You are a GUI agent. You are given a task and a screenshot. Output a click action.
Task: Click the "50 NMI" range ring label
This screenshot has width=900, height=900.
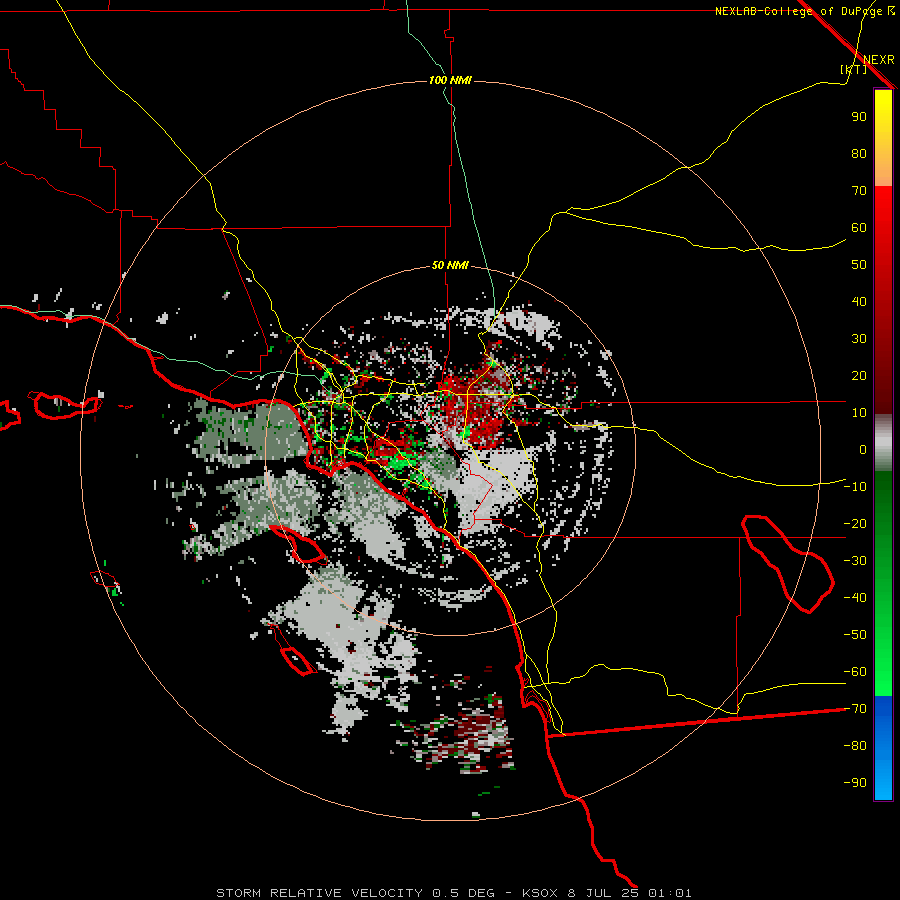tap(450, 265)
